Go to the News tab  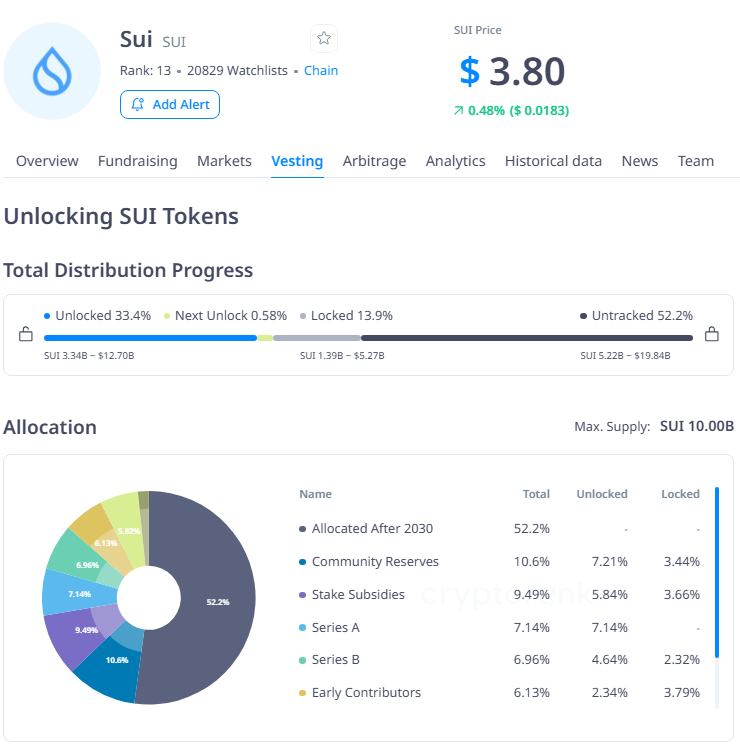(639, 161)
